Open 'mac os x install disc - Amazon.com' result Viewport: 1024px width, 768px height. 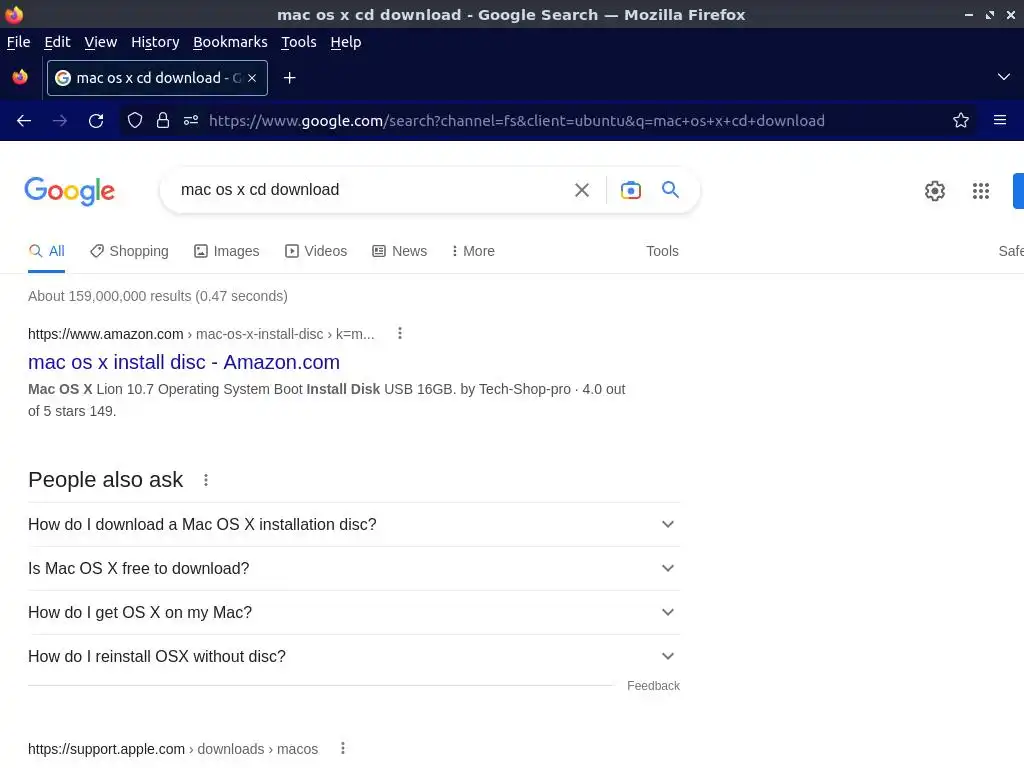coord(184,362)
